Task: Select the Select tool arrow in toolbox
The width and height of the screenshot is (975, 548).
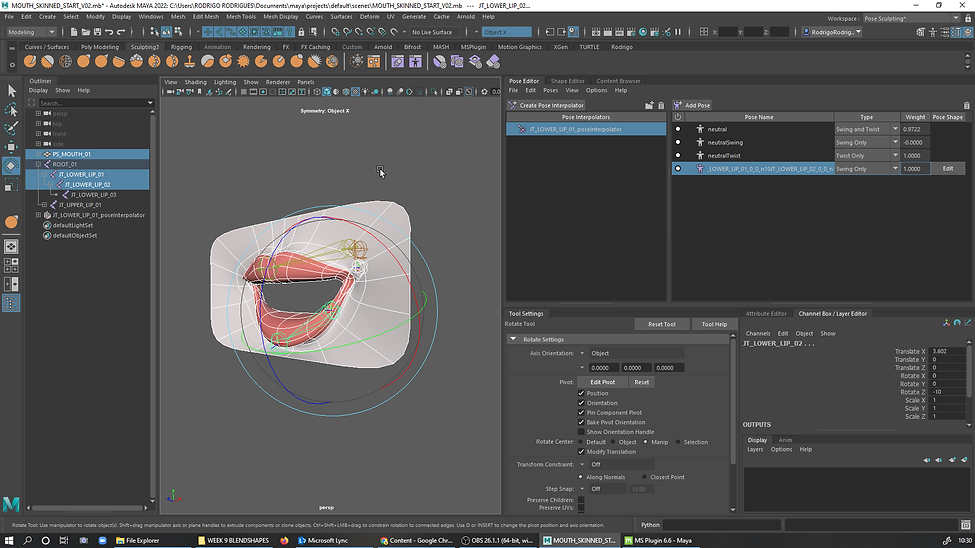Action: coord(11,91)
